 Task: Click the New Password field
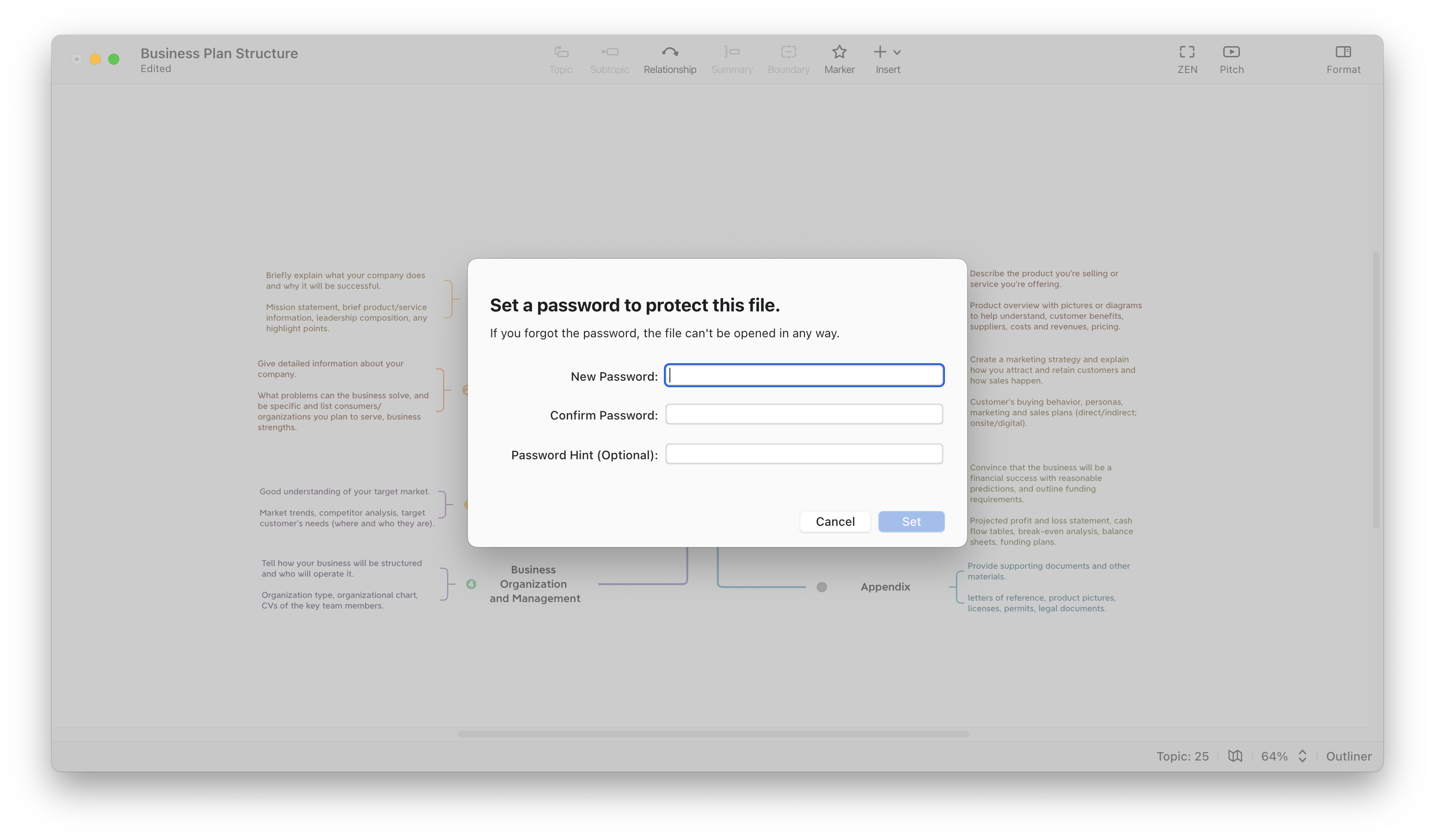pyautogui.click(x=804, y=375)
